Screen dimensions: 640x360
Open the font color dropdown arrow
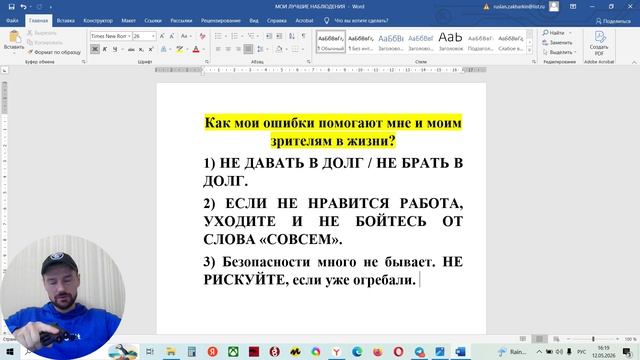point(203,49)
